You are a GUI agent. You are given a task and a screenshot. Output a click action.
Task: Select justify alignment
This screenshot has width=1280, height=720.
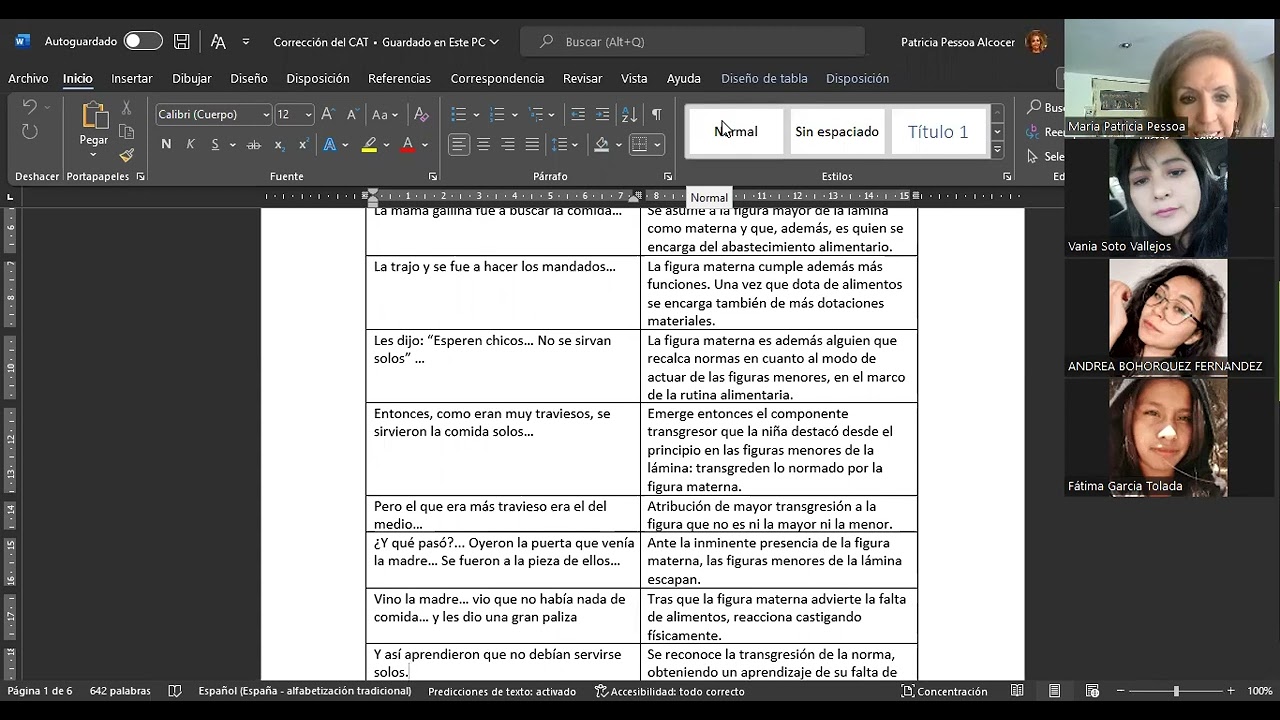[532, 145]
